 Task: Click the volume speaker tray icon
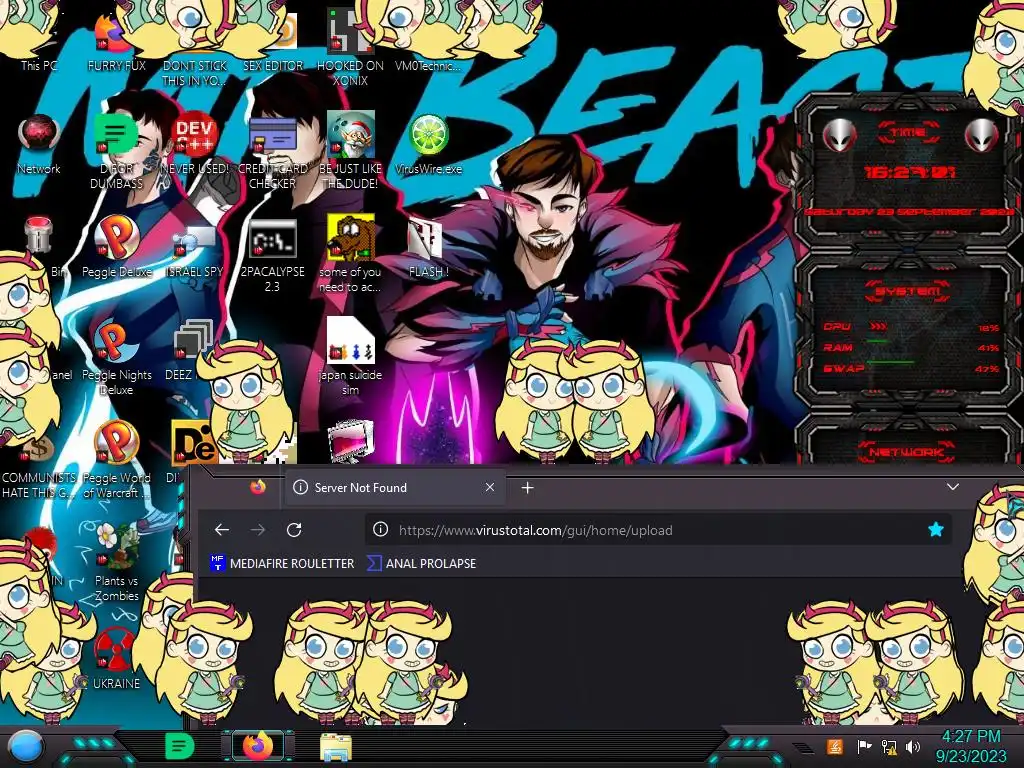tap(913, 746)
